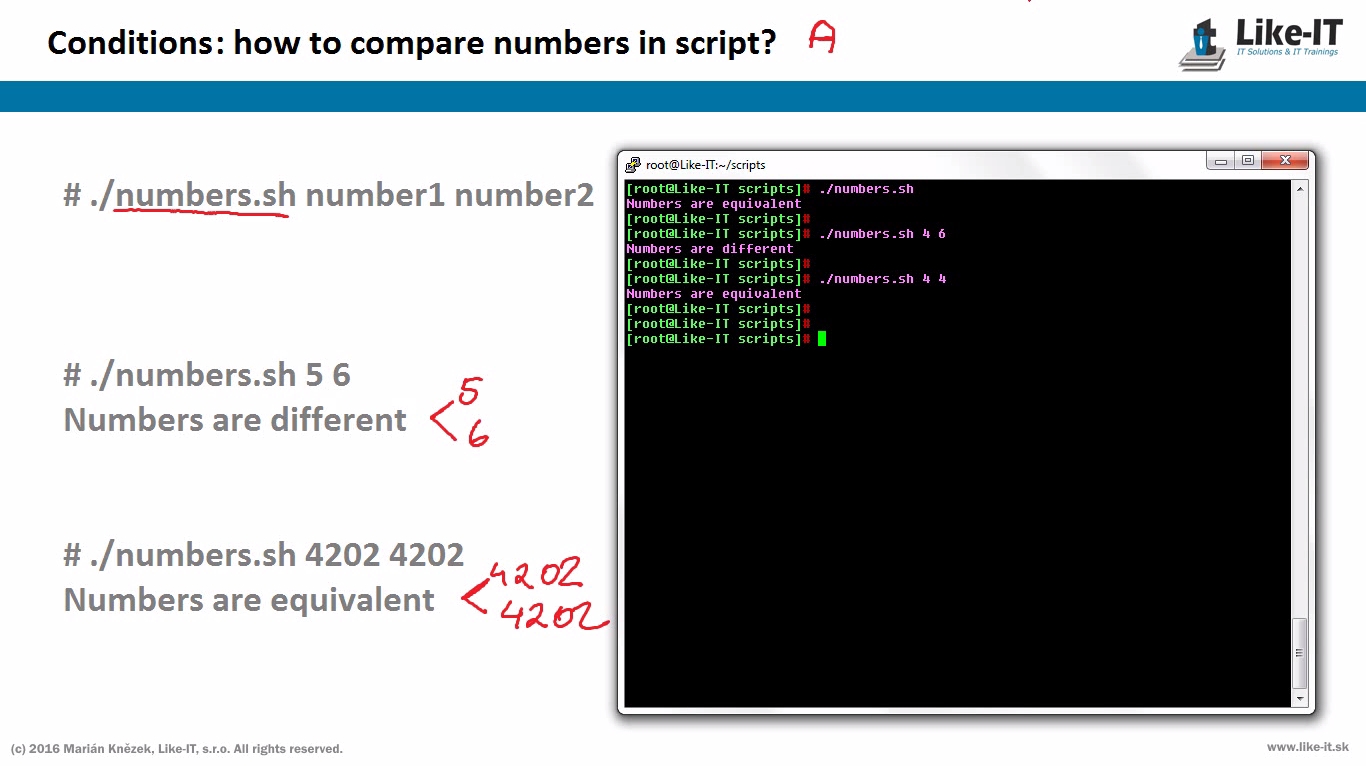
Task: Click the "./numbers.sh 4 6" command in terminal
Action: pos(881,234)
